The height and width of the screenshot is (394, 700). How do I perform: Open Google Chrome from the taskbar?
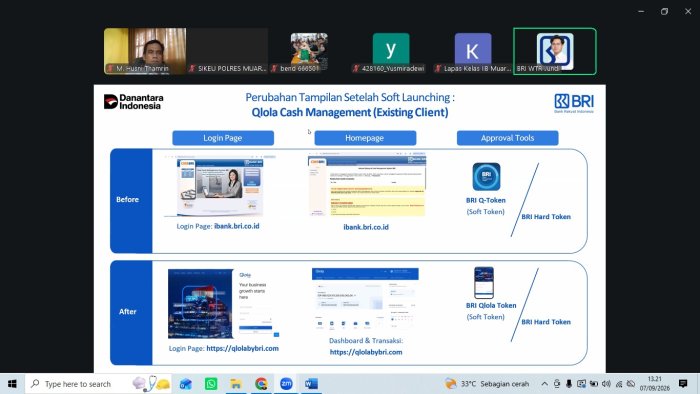click(x=261, y=384)
